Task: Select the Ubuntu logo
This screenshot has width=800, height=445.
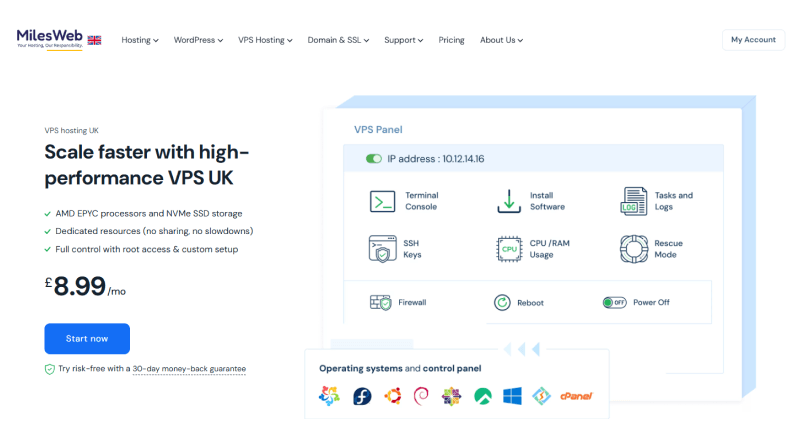Action: 392,396
